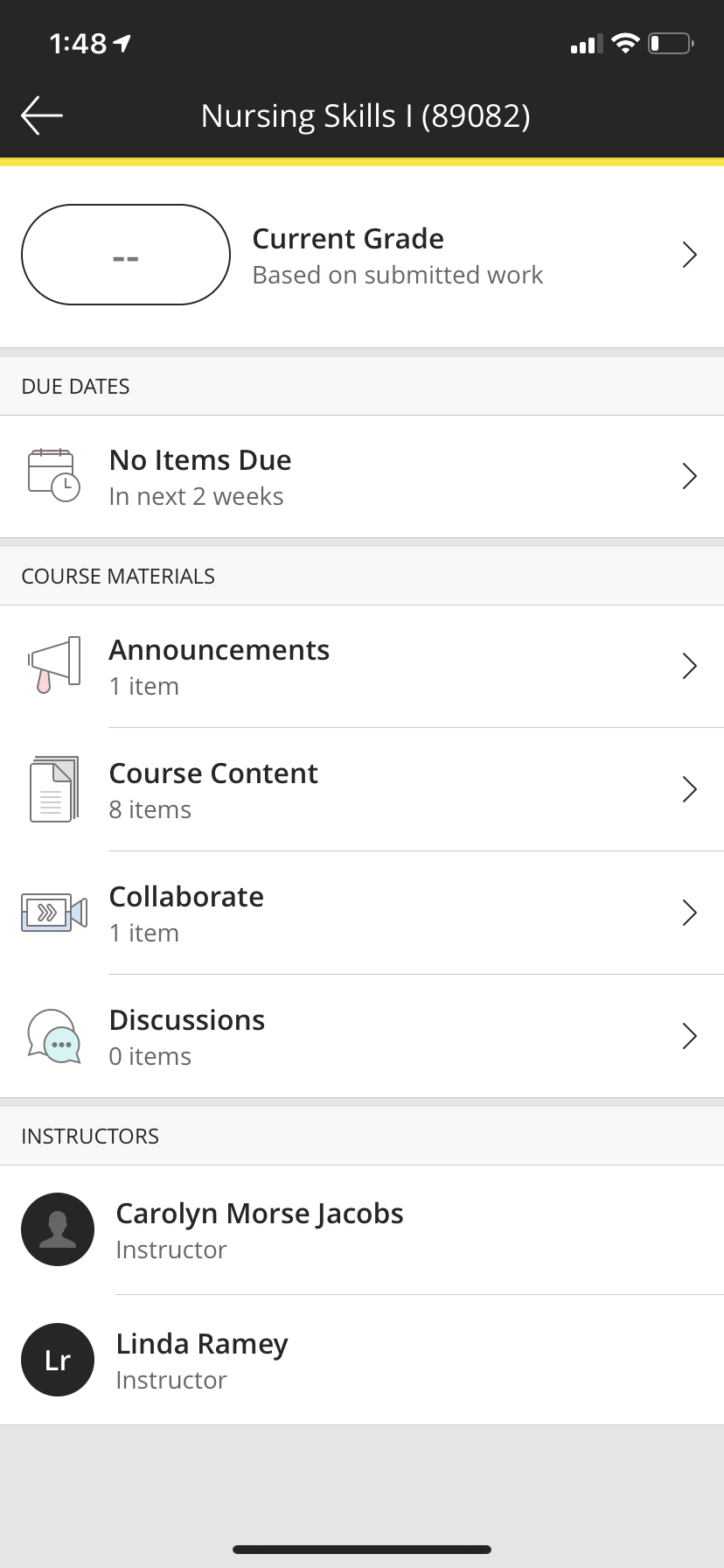The image size is (724, 1568).
Task: Open Collaborate row chevron
Action: pos(690,913)
